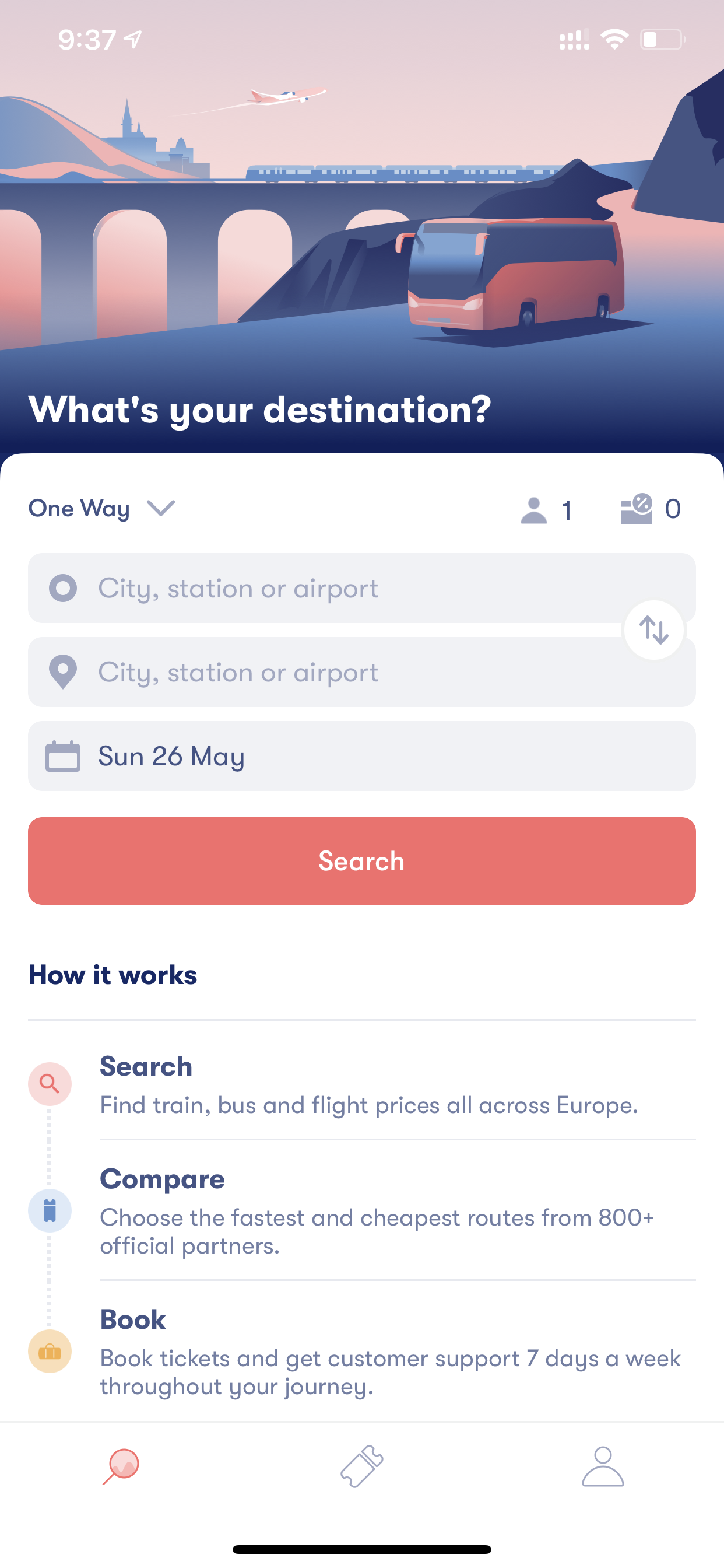Image resolution: width=724 pixels, height=1568 pixels.
Task: Tap the origin circle marker icon
Action: (64, 588)
